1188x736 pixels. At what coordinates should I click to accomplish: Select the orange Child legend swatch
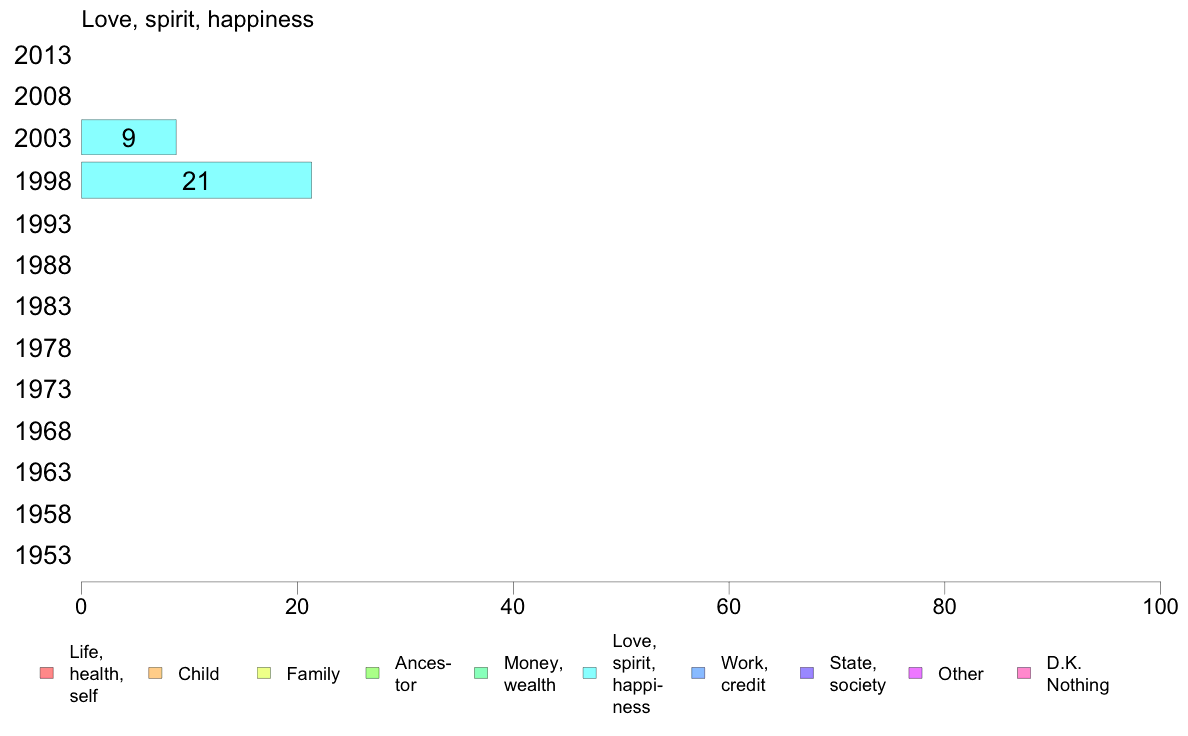pos(155,673)
